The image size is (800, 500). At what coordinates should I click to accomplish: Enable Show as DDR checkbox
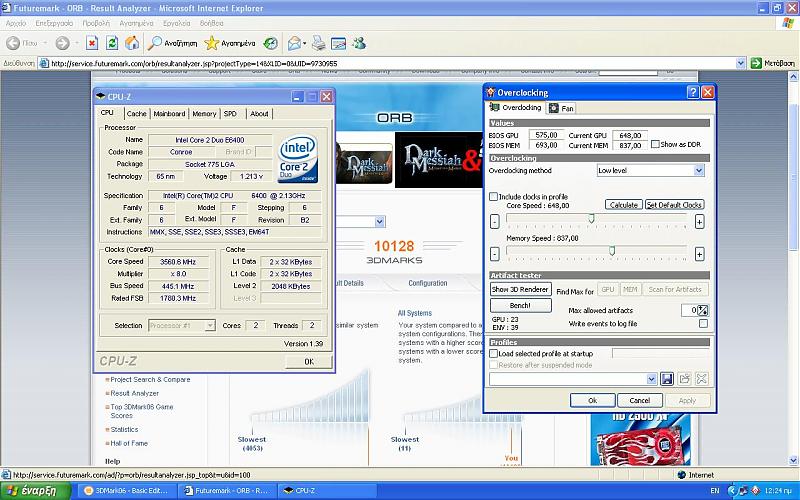coord(655,144)
